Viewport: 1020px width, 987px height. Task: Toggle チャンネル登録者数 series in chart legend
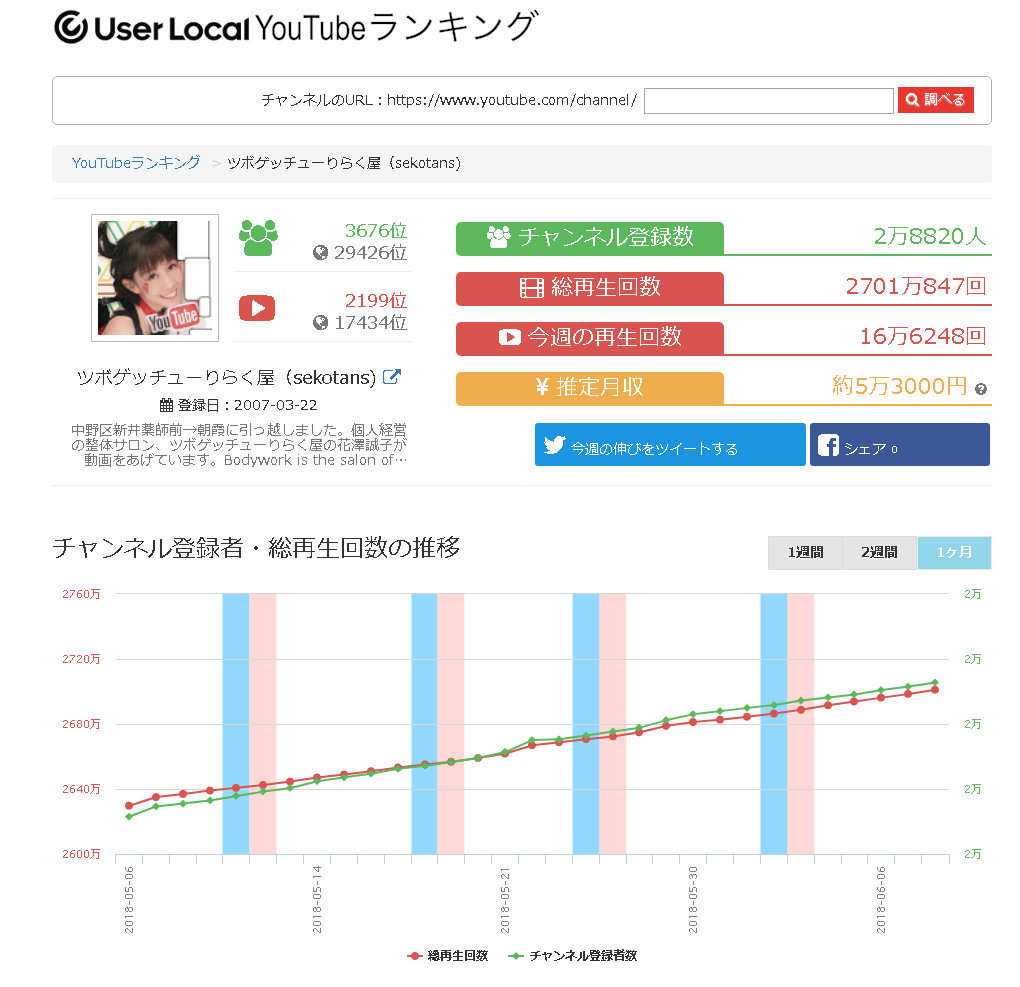572,956
